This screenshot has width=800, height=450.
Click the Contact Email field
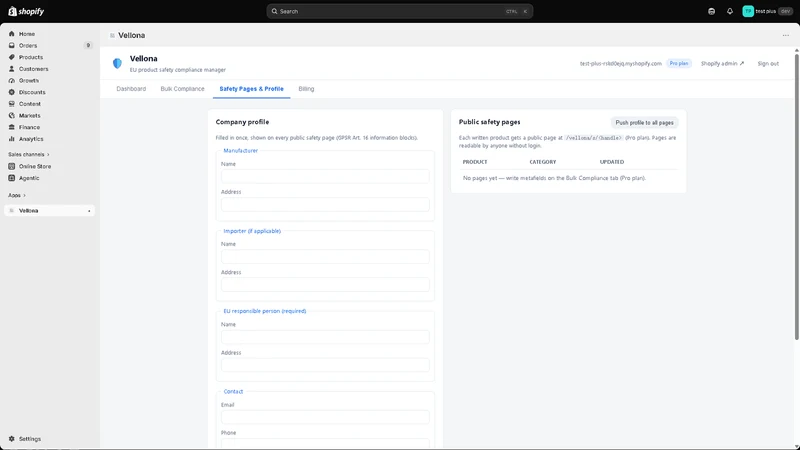click(325, 417)
